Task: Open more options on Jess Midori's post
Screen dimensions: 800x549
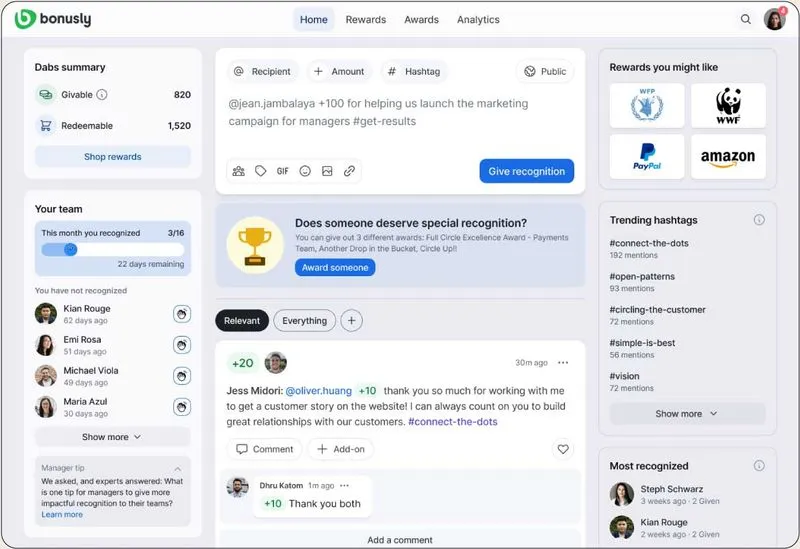Action: click(x=563, y=362)
